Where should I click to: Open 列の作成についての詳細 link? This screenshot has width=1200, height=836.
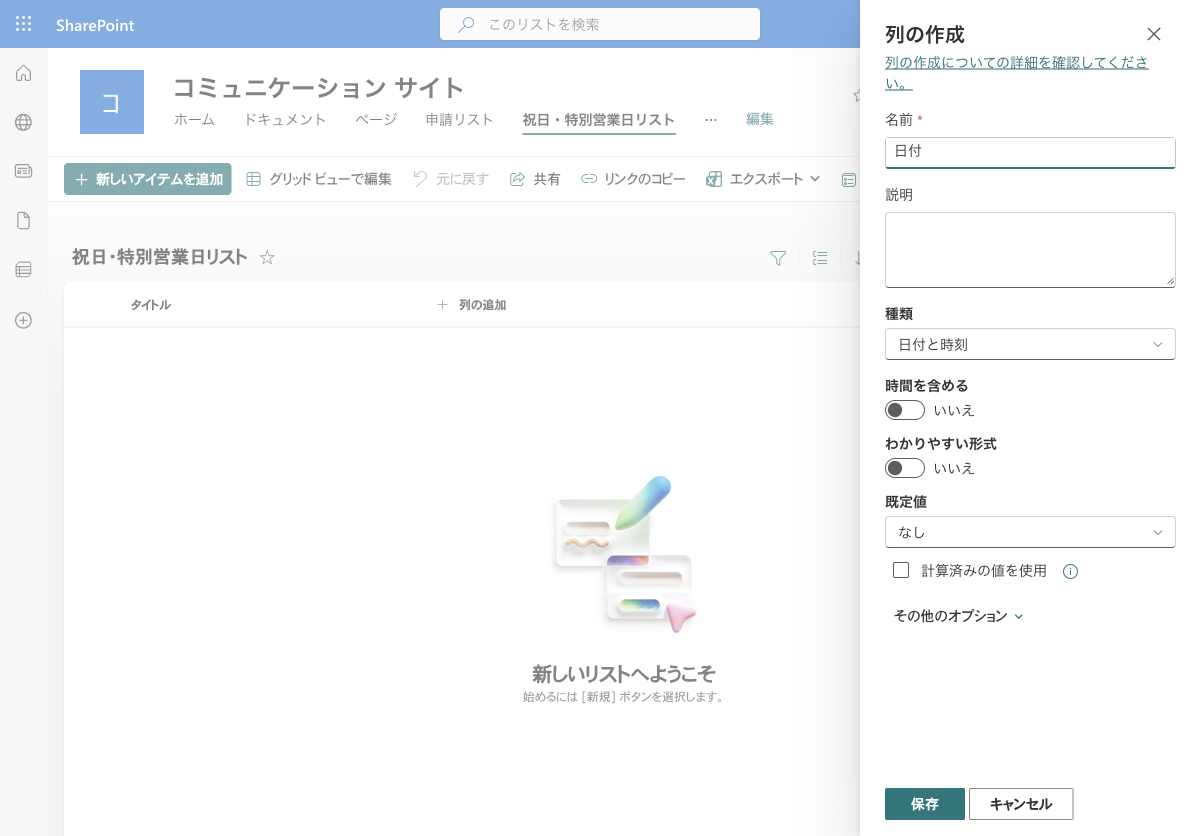(1017, 72)
